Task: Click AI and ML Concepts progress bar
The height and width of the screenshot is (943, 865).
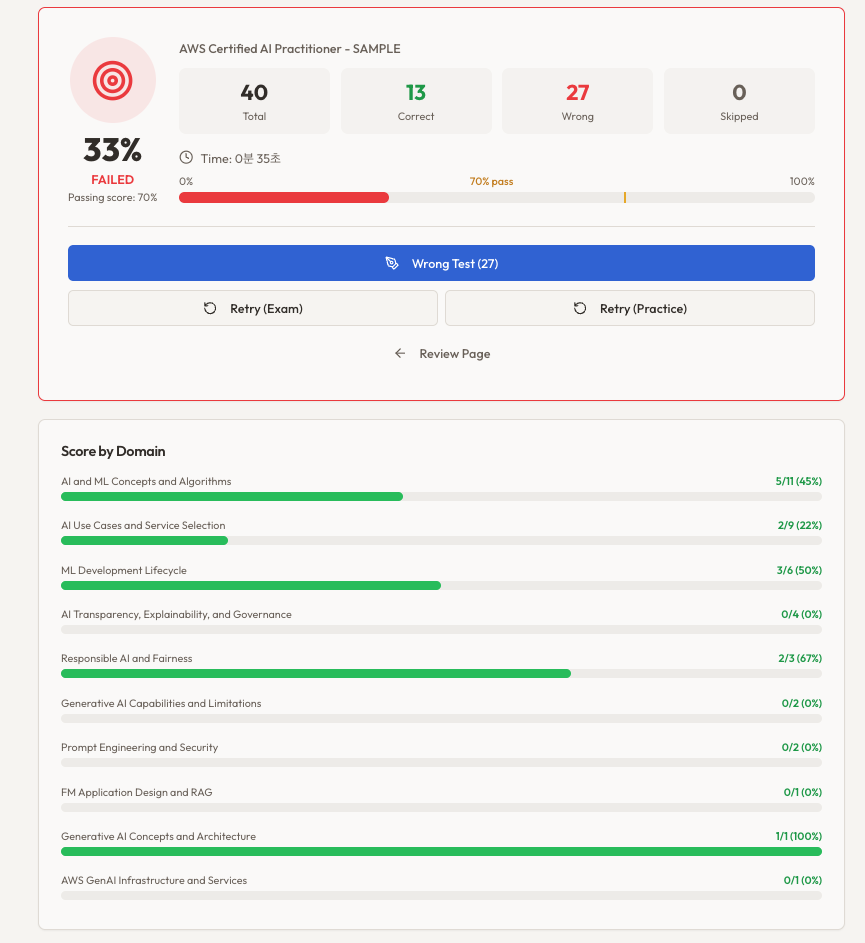Action: (x=442, y=497)
